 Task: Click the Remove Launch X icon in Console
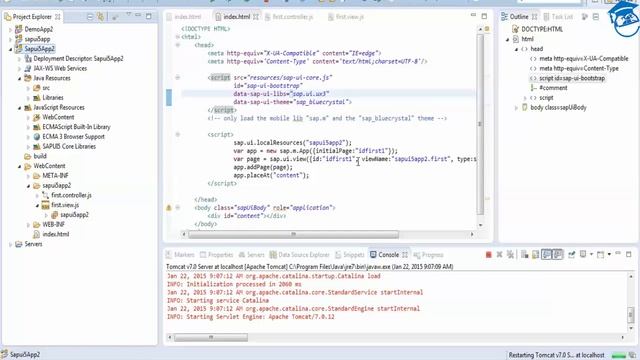pos(499,255)
